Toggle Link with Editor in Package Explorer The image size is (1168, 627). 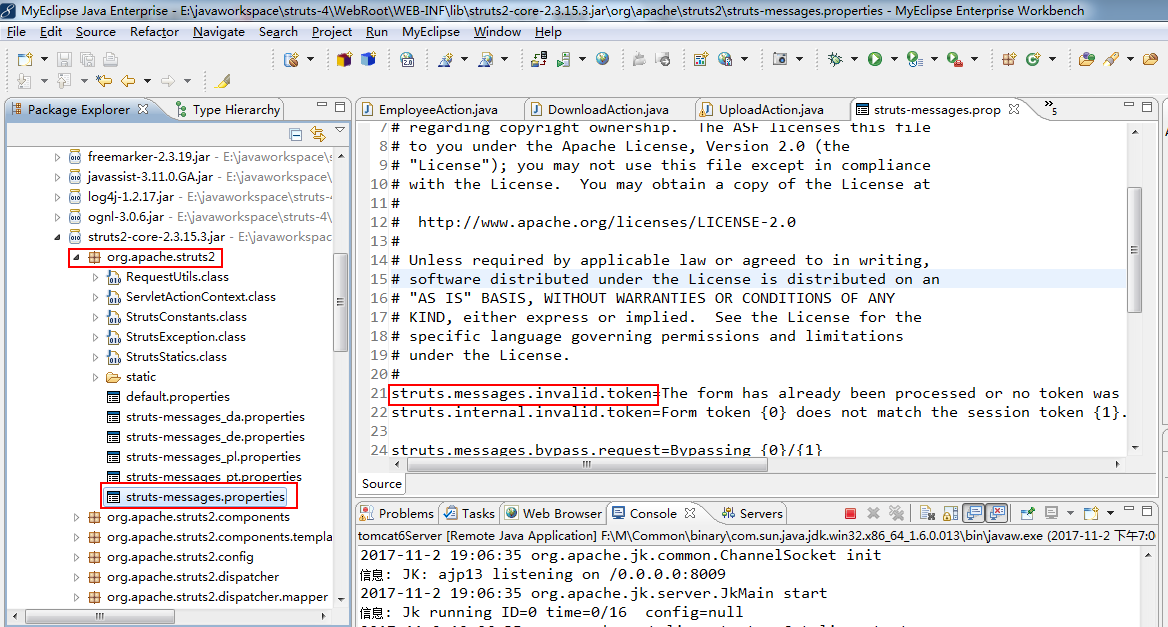(318, 134)
